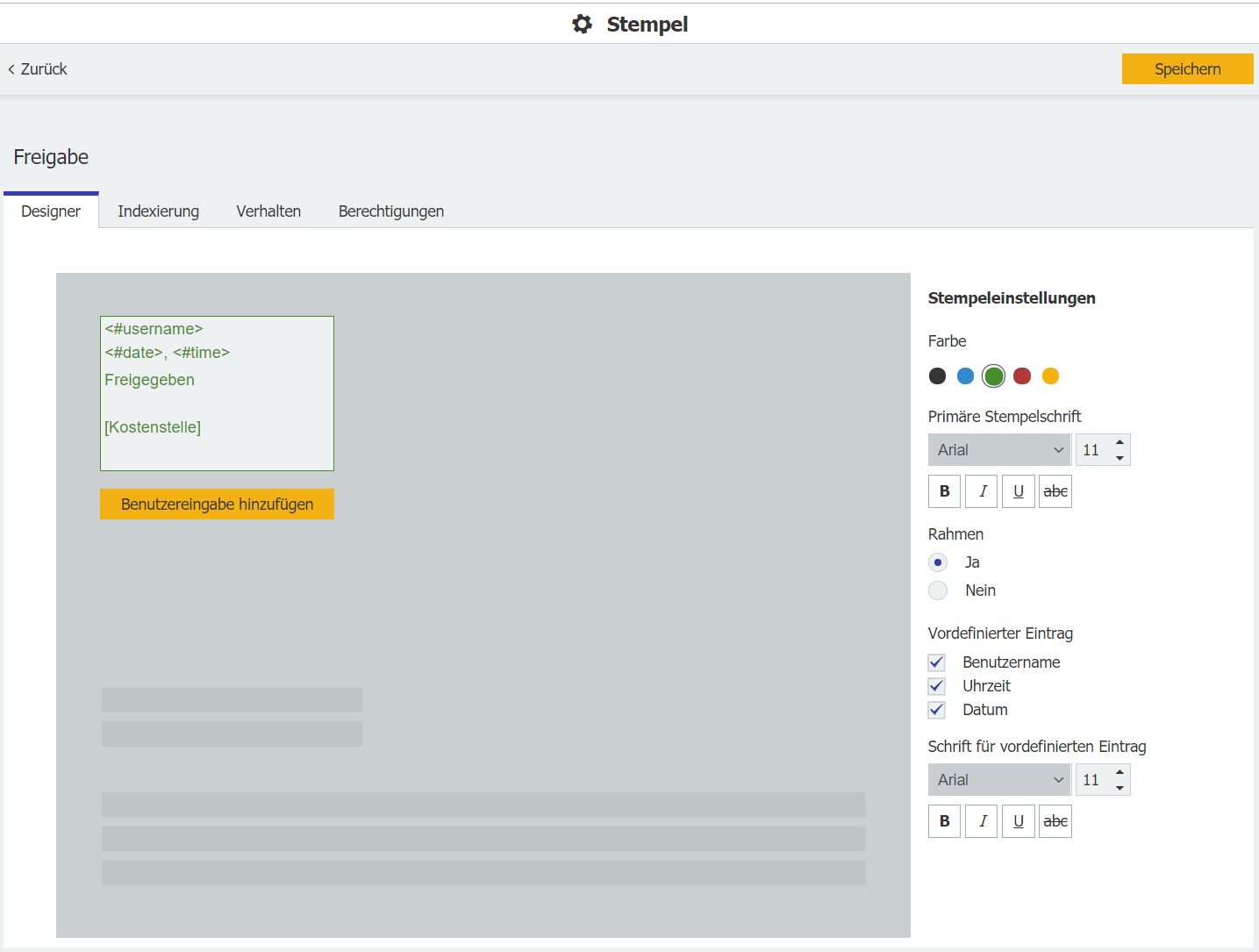The height and width of the screenshot is (952, 1259).
Task: Uncheck the Uhrzeit checkbox
Action: (937, 686)
